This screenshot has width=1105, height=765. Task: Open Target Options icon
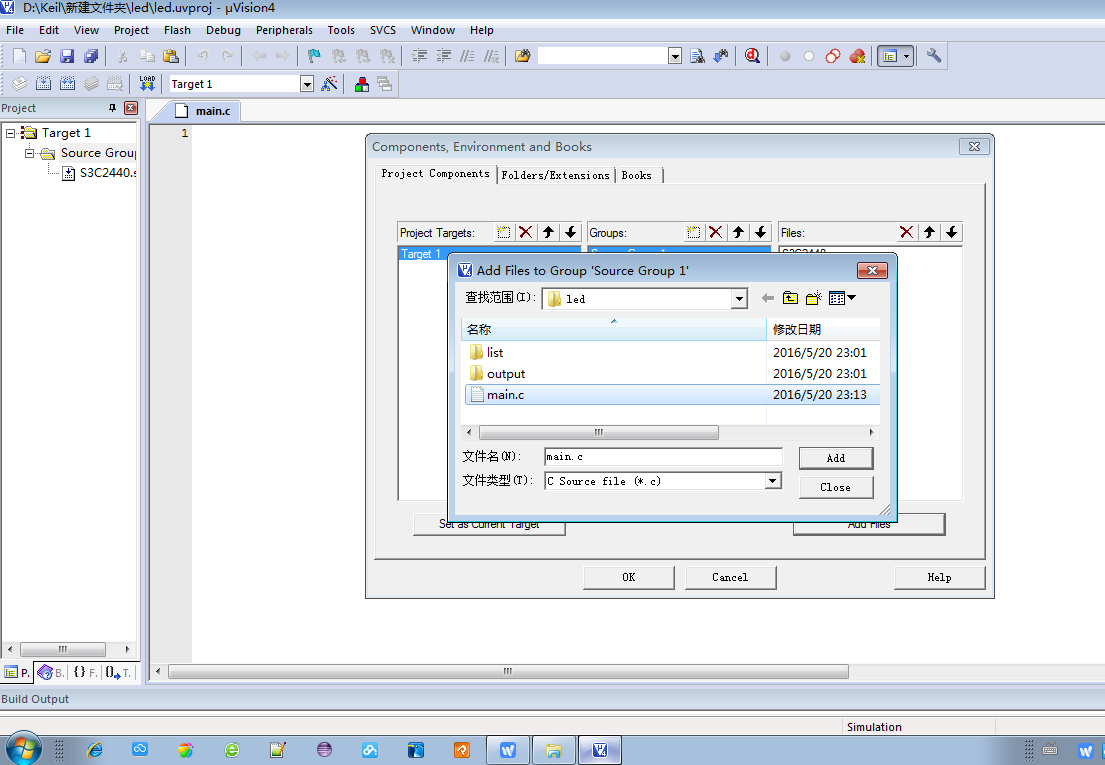point(329,84)
